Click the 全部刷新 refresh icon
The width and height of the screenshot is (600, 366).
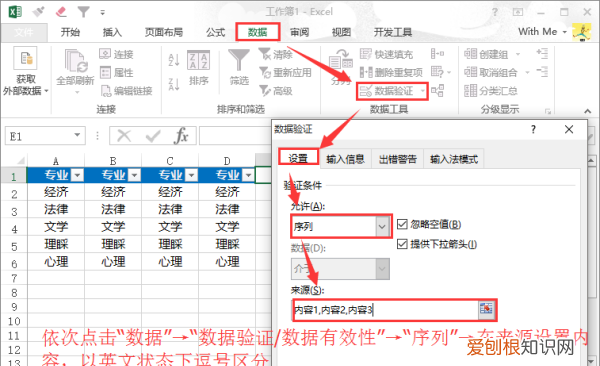point(76,61)
